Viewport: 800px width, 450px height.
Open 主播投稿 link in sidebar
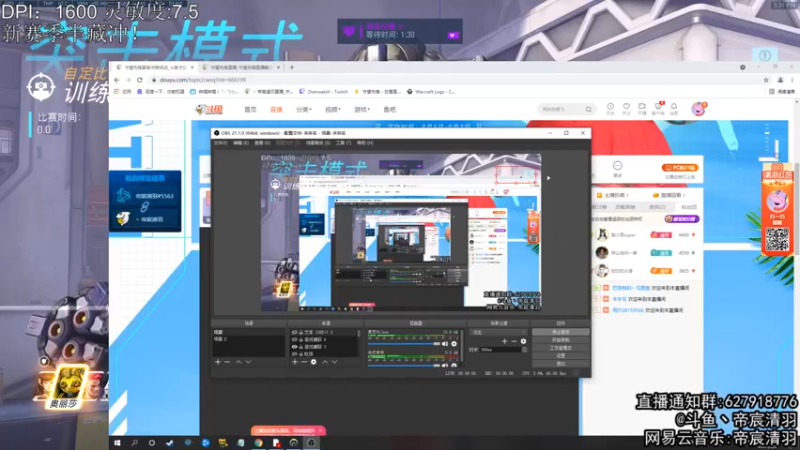point(613,195)
